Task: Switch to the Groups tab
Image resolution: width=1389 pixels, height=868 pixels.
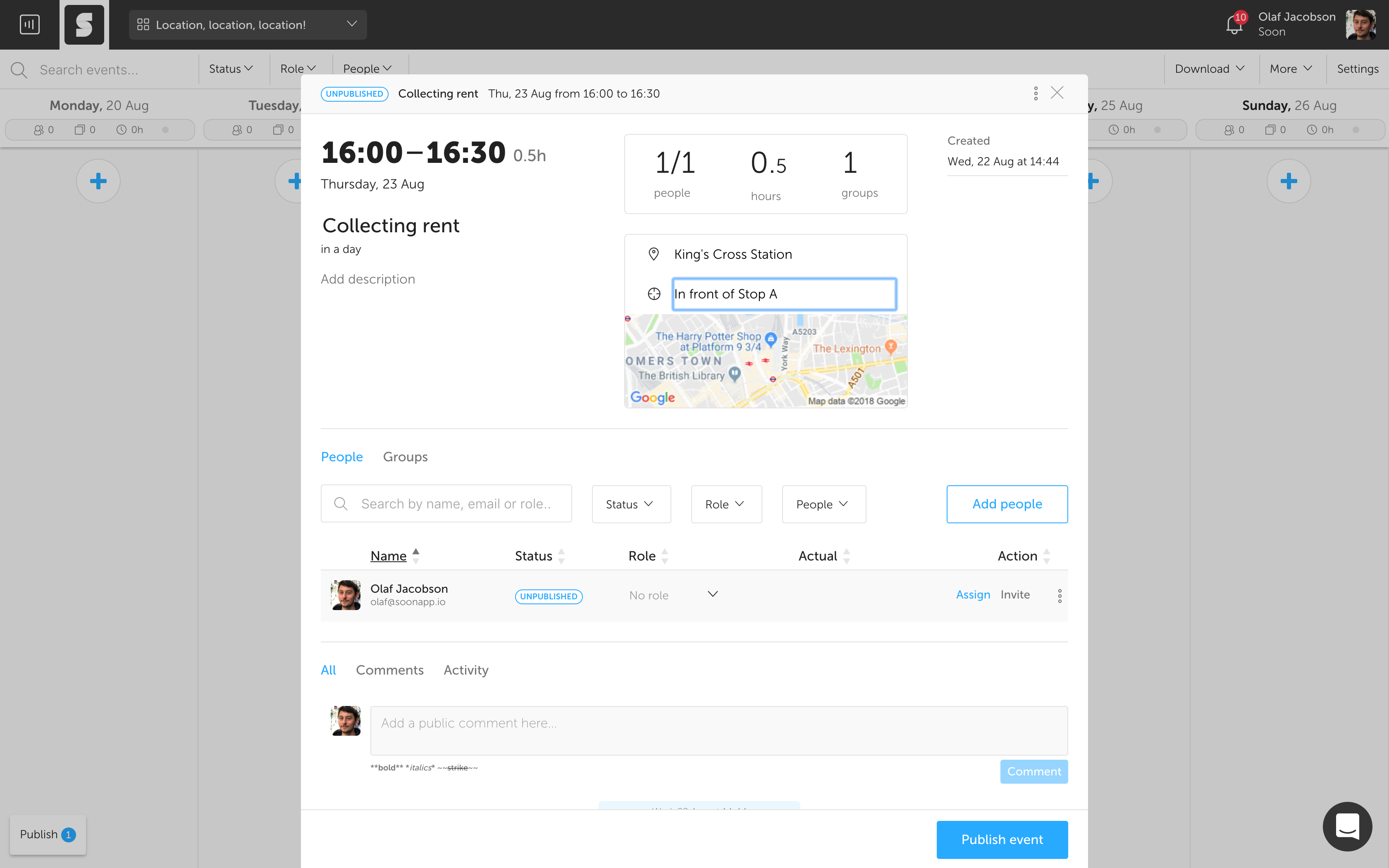Action: pos(405,457)
